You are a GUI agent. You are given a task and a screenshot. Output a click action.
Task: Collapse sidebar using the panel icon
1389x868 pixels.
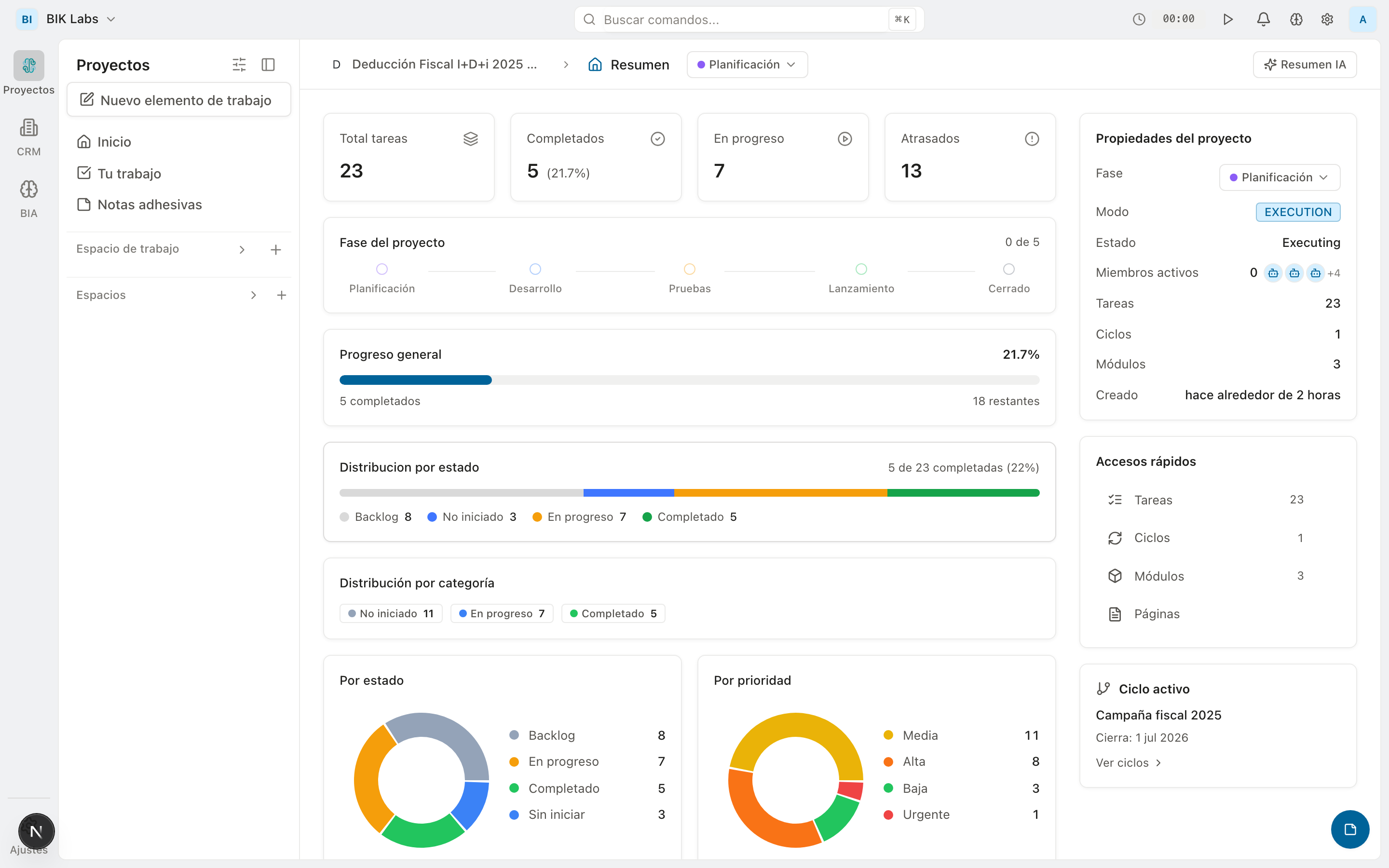(x=268, y=65)
